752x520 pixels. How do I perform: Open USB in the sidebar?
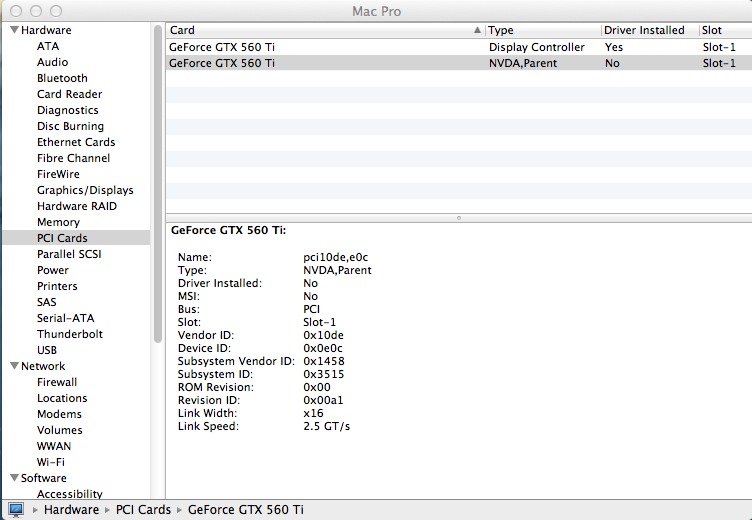click(47, 350)
